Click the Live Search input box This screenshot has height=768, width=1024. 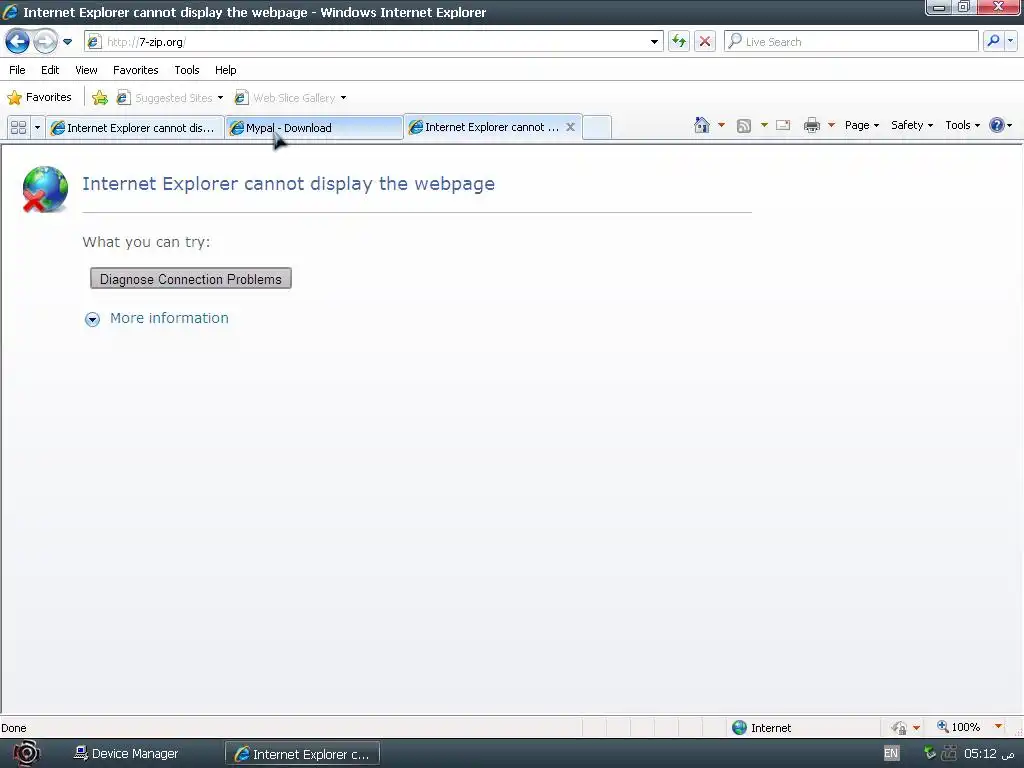pyautogui.click(x=851, y=42)
